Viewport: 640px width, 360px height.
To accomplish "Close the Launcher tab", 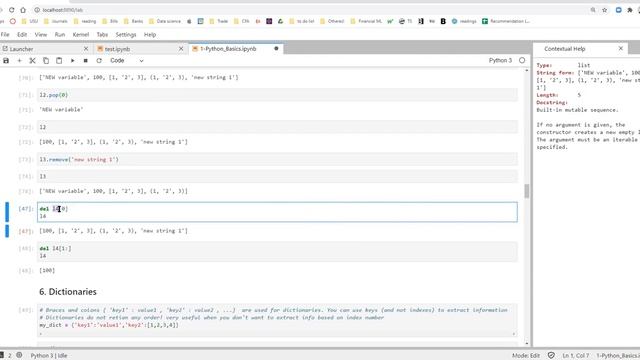I will pos(86,49).
